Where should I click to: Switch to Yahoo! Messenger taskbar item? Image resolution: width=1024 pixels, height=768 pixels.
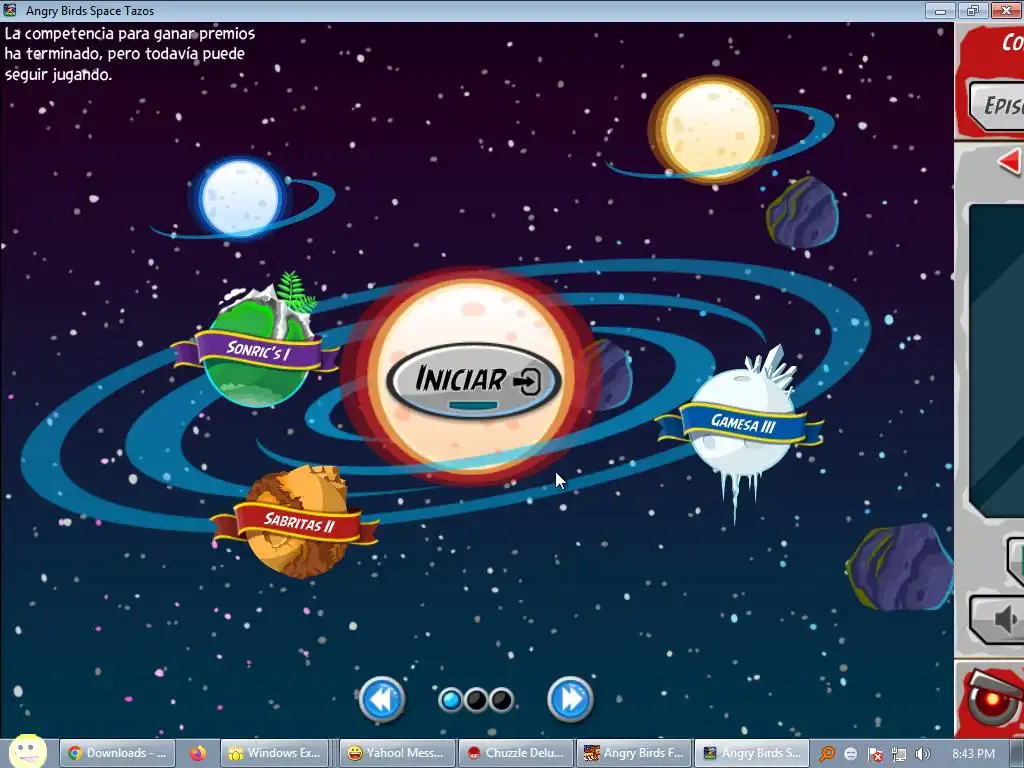coord(397,753)
